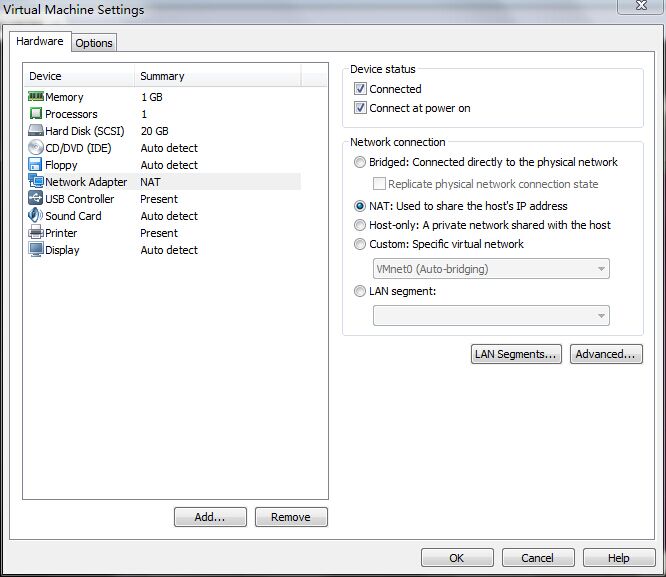Viewport: 666px width, 577px height.
Task: Select the Network Adapter label
Action: click(86, 182)
